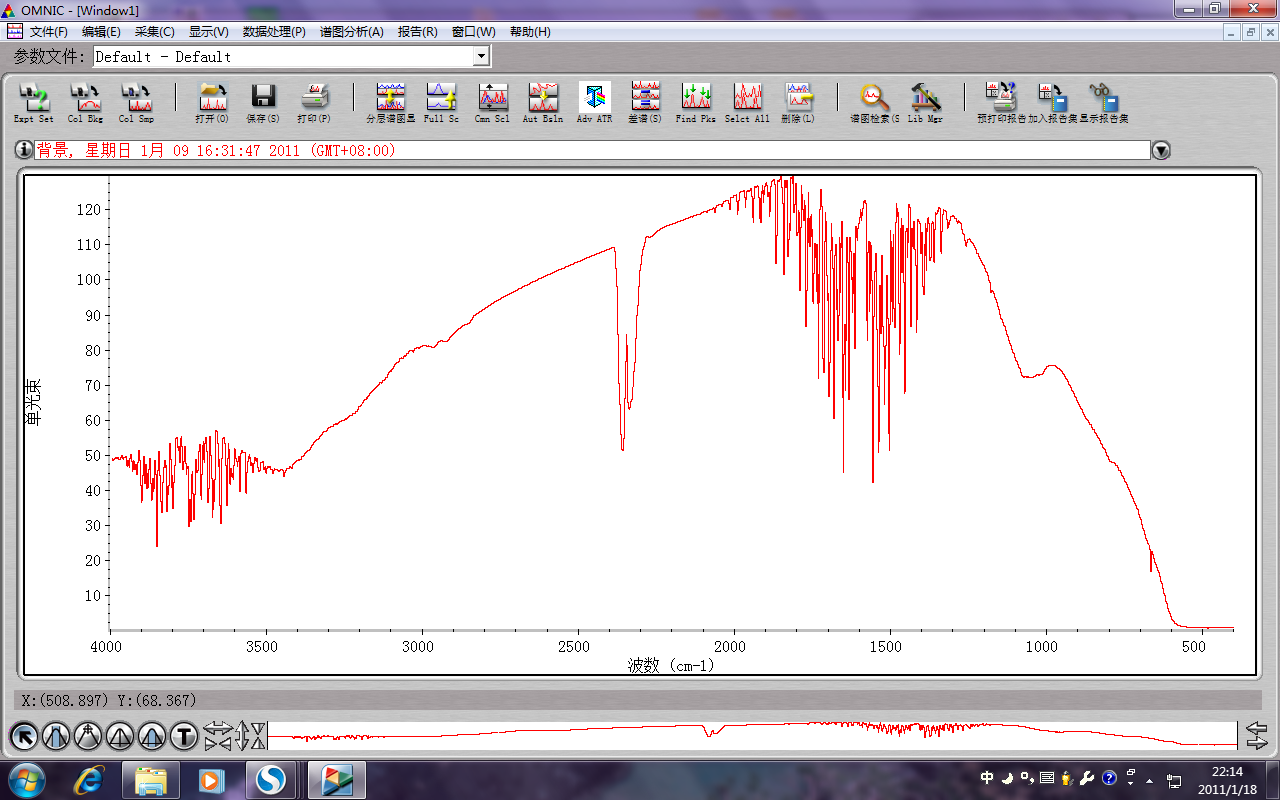This screenshot has height=800, width=1280.
Task: Run Aut Bsln automatic baseline correction
Action: click(543, 103)
